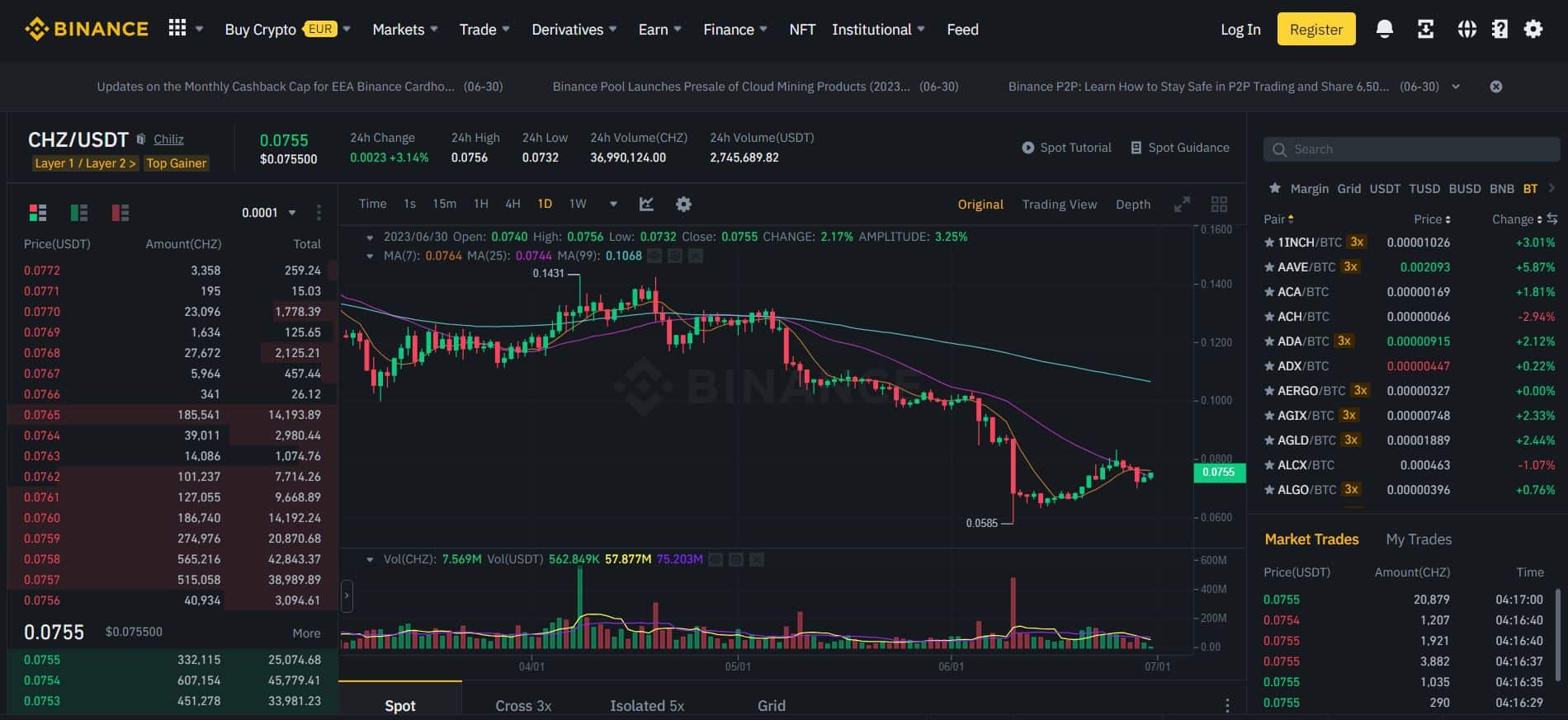Open multi-chart grid layout icon
The height and width of the screenshot is (720, 1568).
coord(1219,204)
